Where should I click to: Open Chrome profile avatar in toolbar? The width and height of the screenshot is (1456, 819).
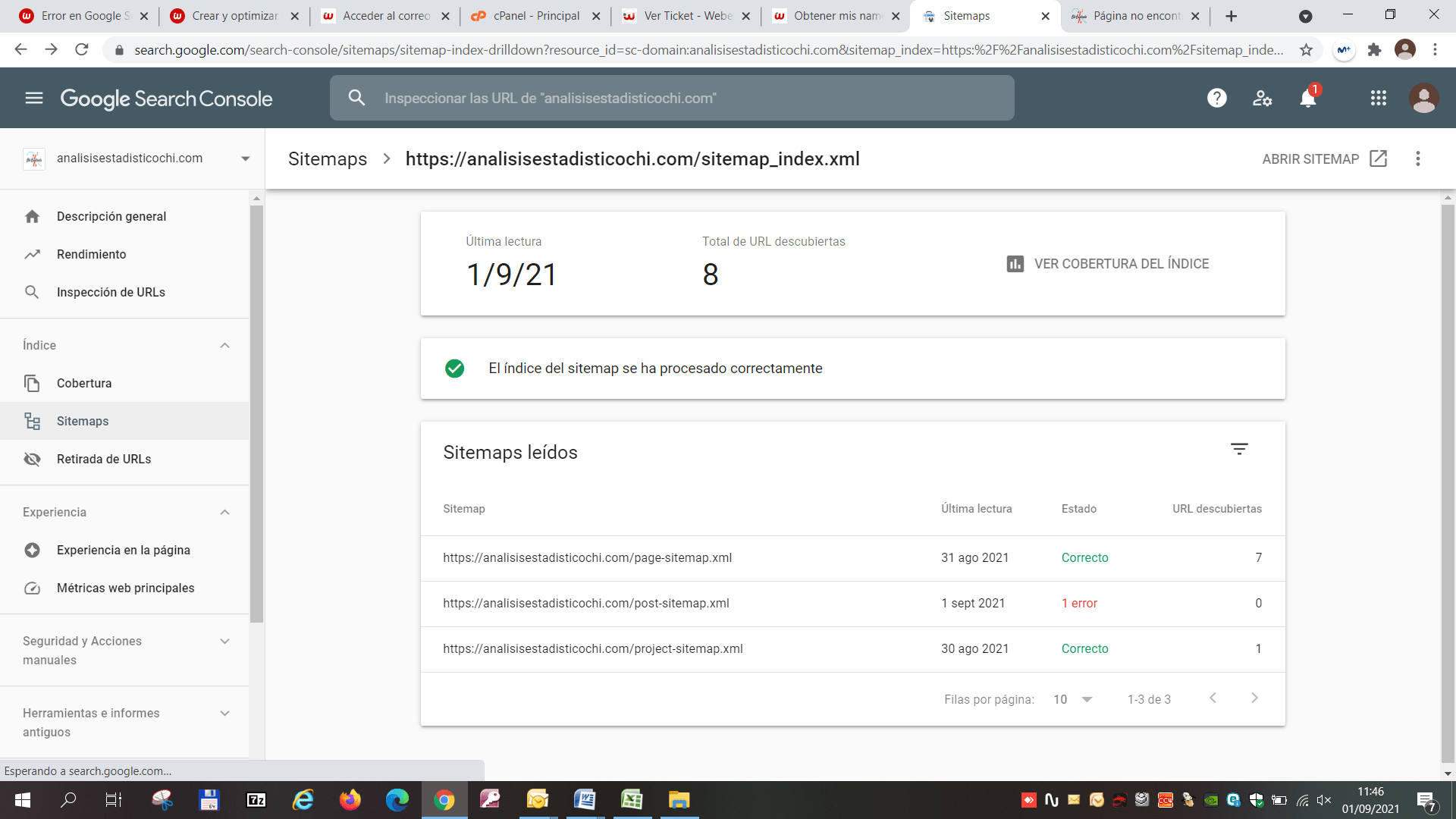tap(1405, 50)
